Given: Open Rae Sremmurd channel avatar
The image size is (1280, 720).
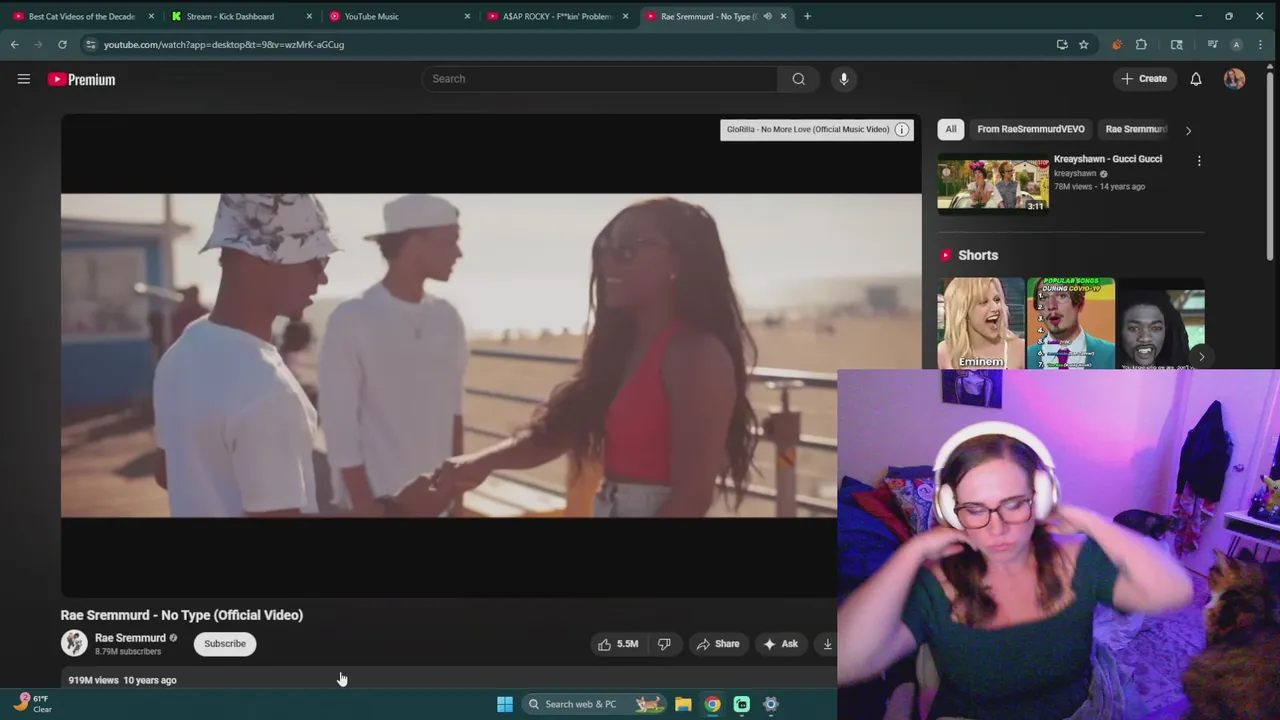Looking at the screenshot, I should (x=74, y=644).
